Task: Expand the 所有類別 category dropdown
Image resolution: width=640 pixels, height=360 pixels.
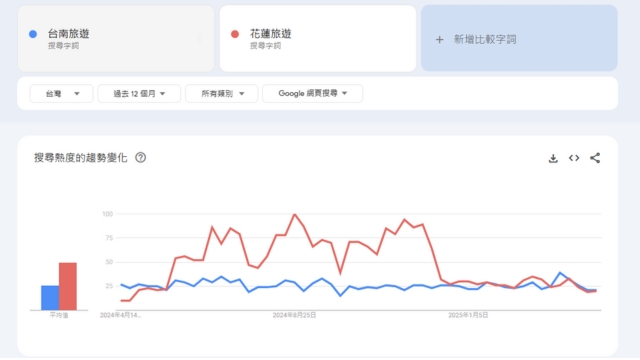Action: point(222,94)
